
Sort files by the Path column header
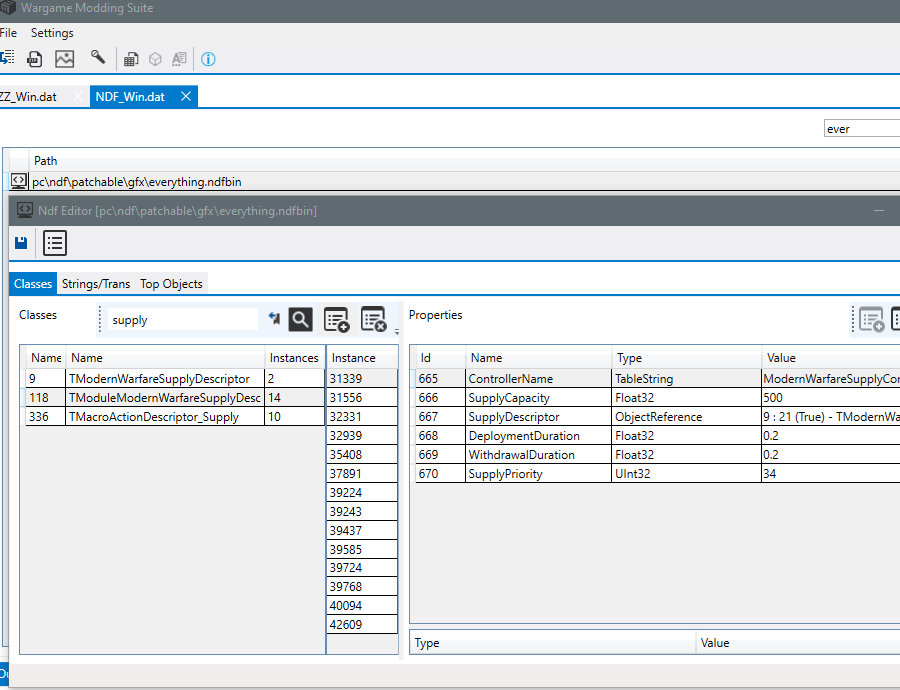pos(45,161)
